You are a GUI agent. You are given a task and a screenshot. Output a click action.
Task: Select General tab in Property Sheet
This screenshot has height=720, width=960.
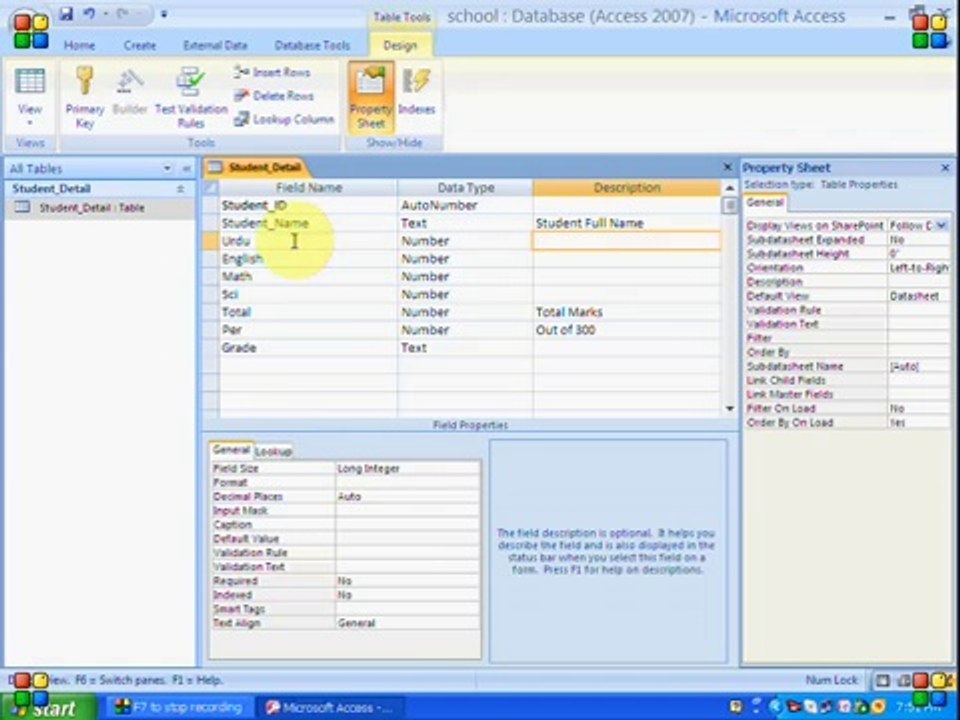click(x=765, y=202)
